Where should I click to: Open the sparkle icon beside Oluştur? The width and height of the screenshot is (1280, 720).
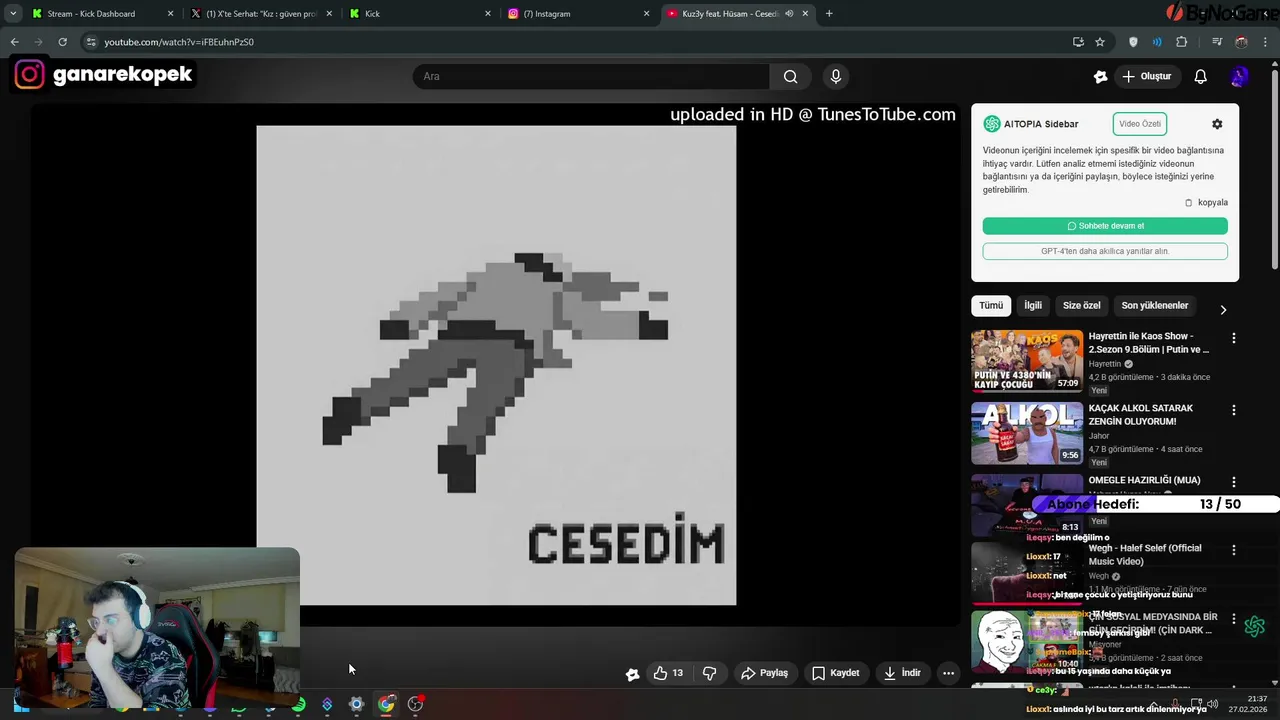(1100, 76)
